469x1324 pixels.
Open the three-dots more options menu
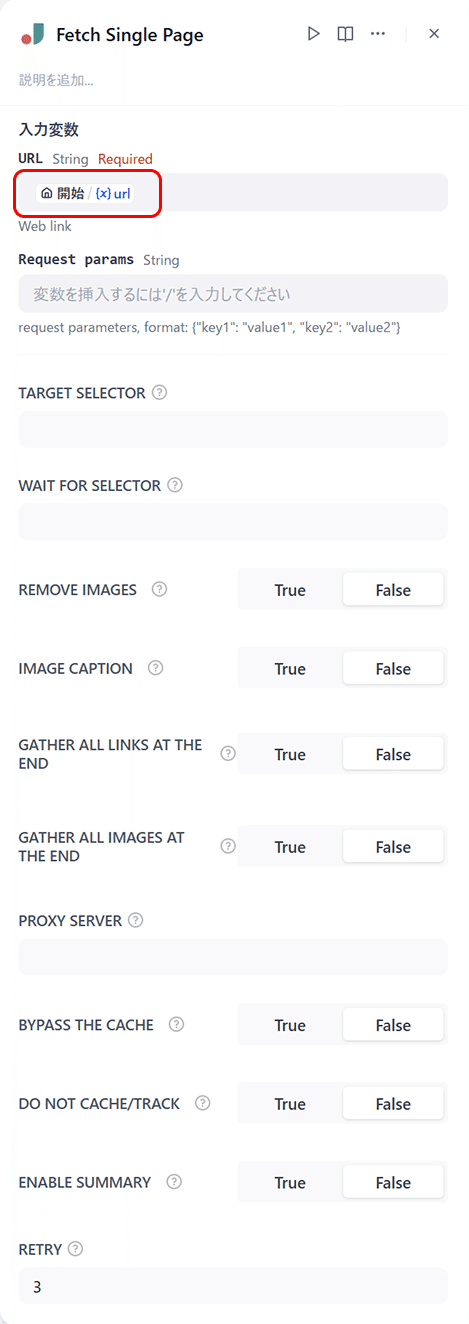377,34
